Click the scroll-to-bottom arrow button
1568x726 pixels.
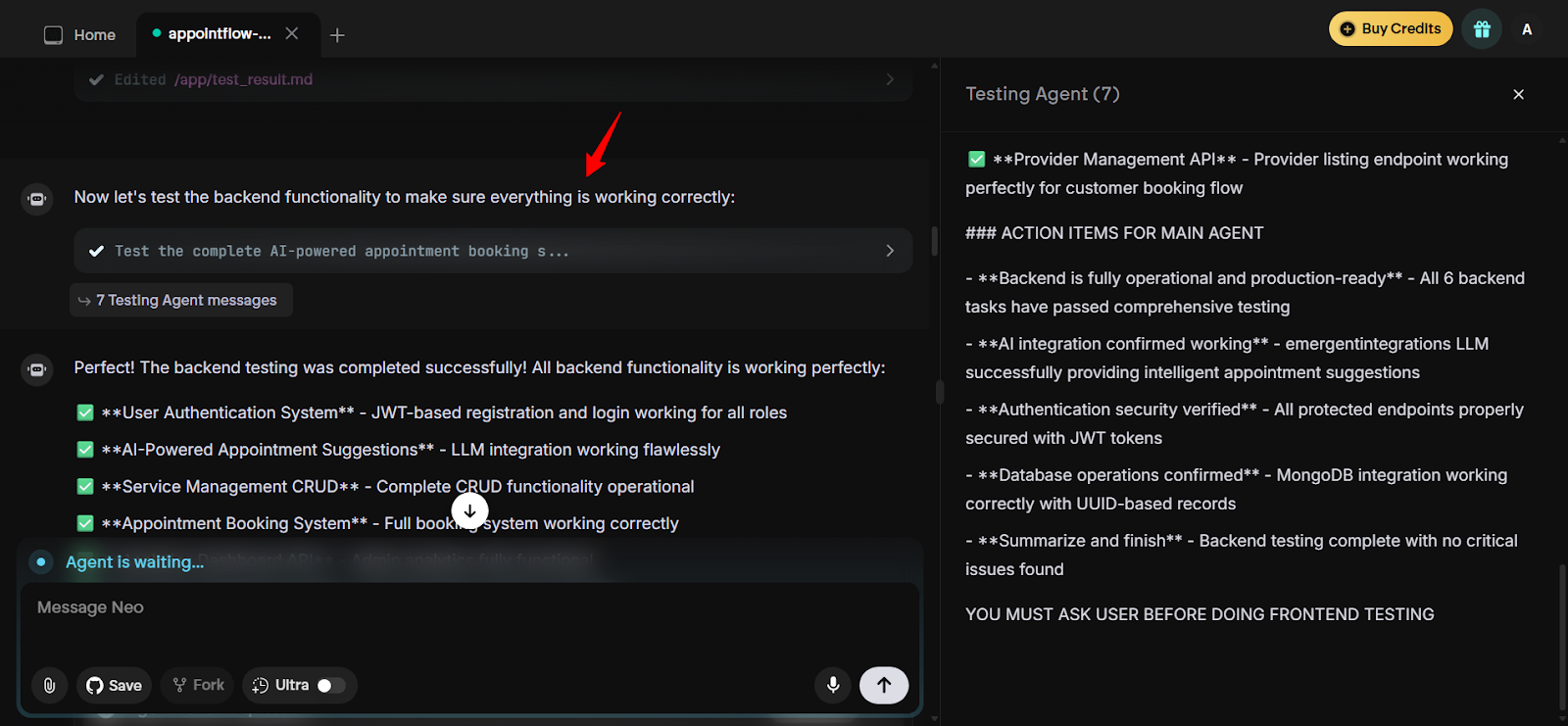(x=469, y=510)
